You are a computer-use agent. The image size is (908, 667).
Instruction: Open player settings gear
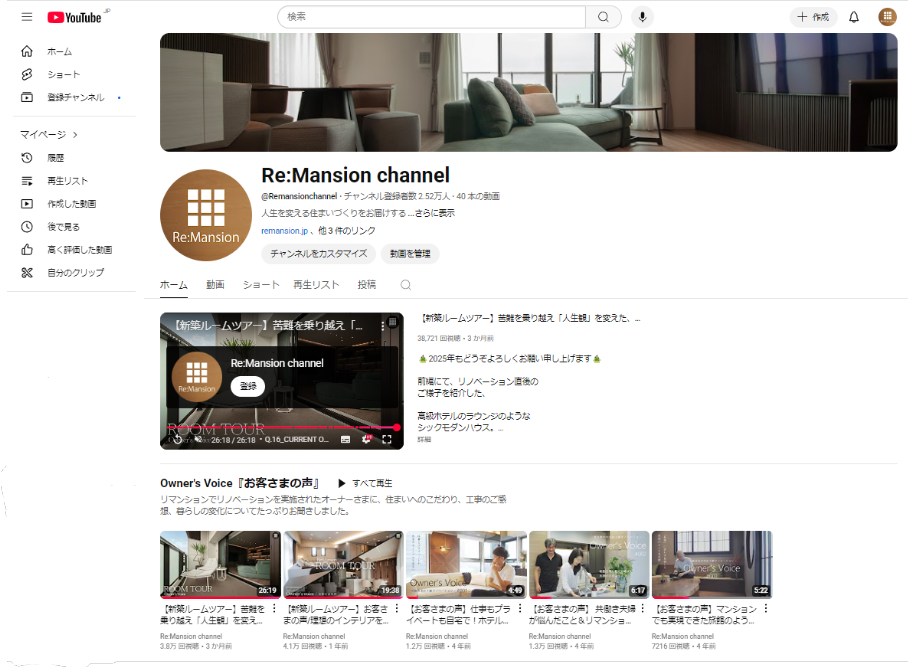click(366, 439)
